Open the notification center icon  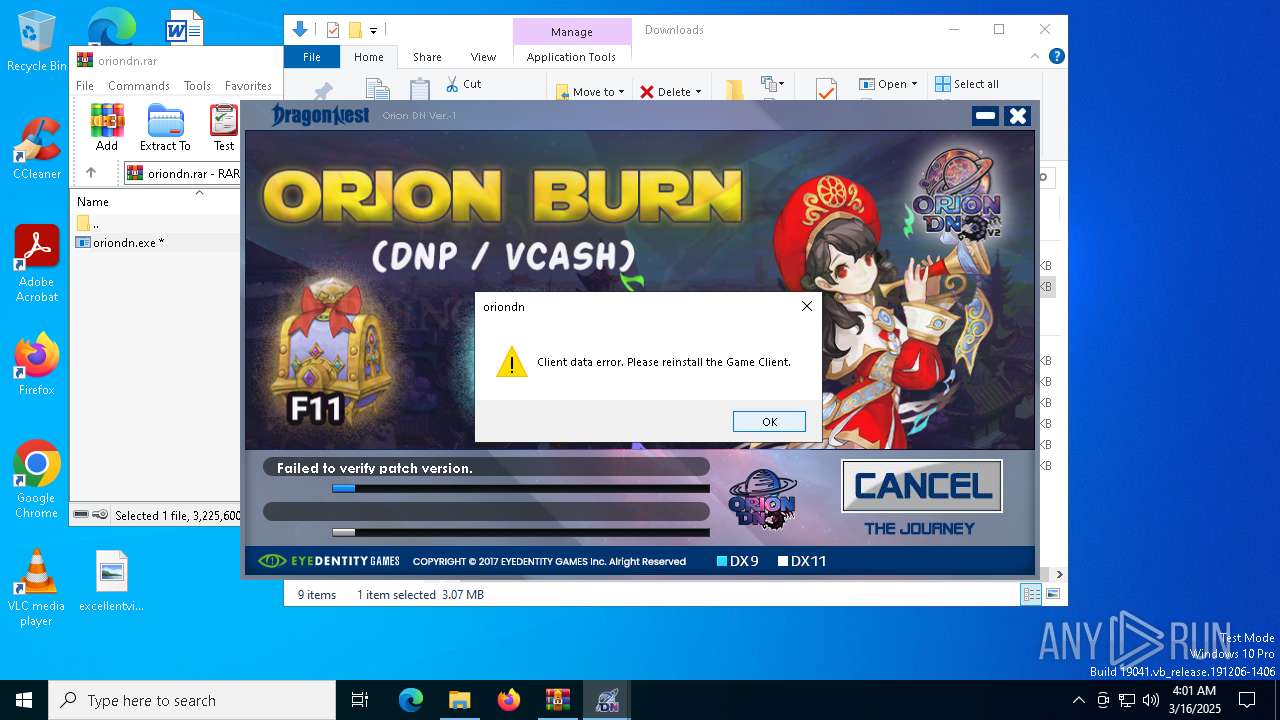click(1247, 700)
